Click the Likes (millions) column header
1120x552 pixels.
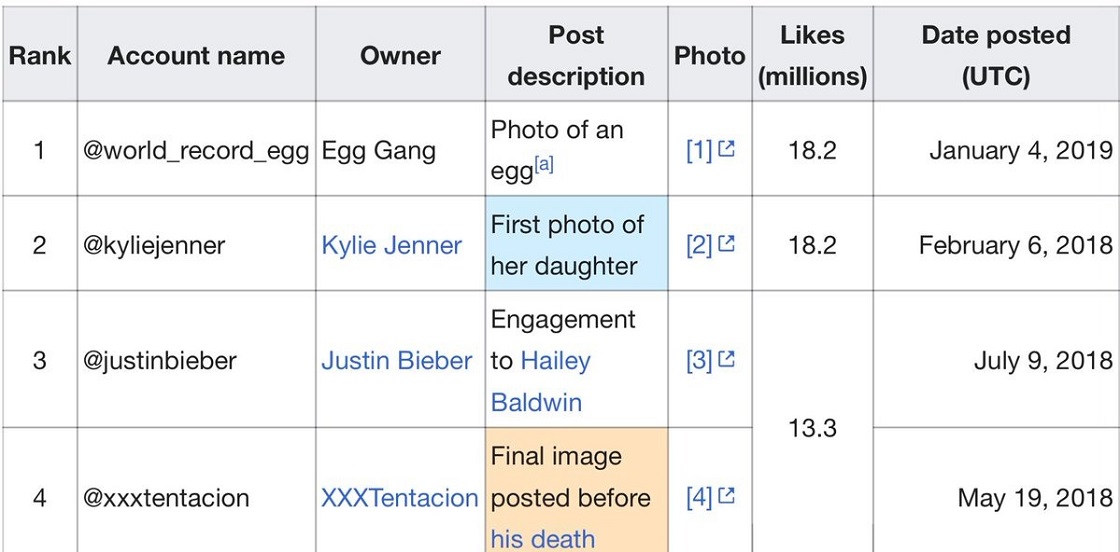(x=811, y=55)
